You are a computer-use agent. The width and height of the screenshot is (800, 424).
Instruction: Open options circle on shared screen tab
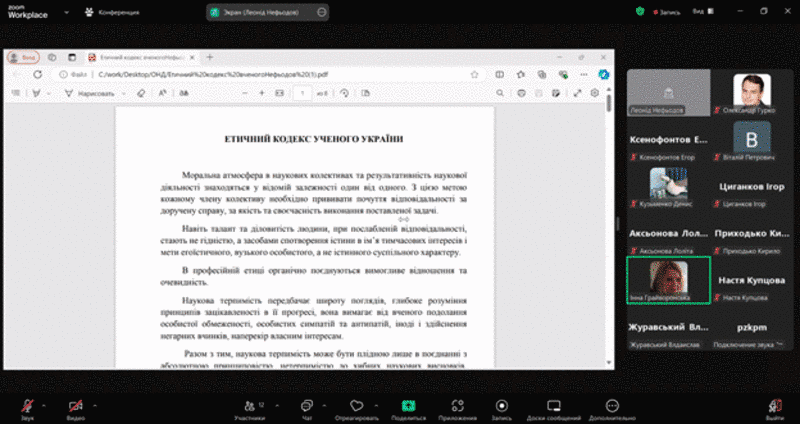[321, 12]
